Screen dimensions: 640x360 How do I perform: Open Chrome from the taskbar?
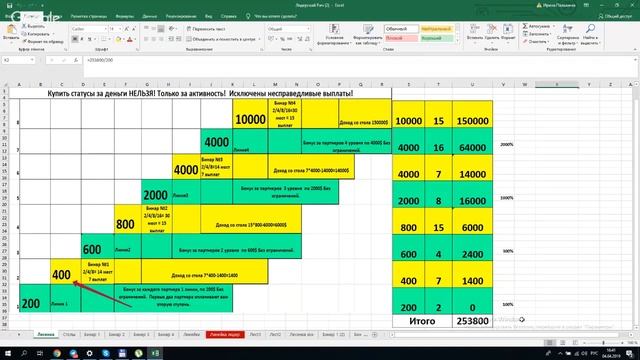pos(57,353)
